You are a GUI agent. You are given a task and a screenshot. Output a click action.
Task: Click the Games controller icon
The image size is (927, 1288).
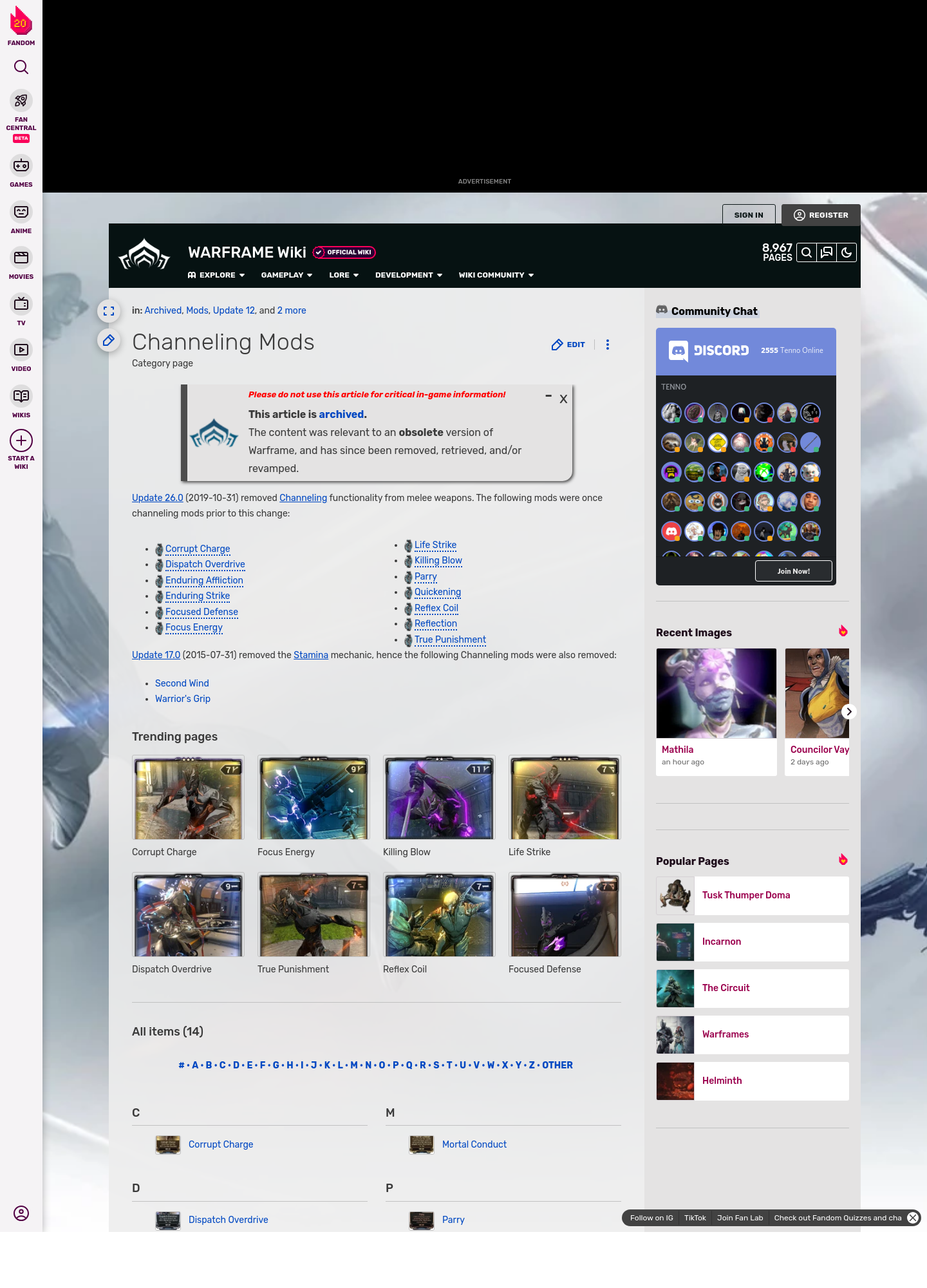pos(21,166)
